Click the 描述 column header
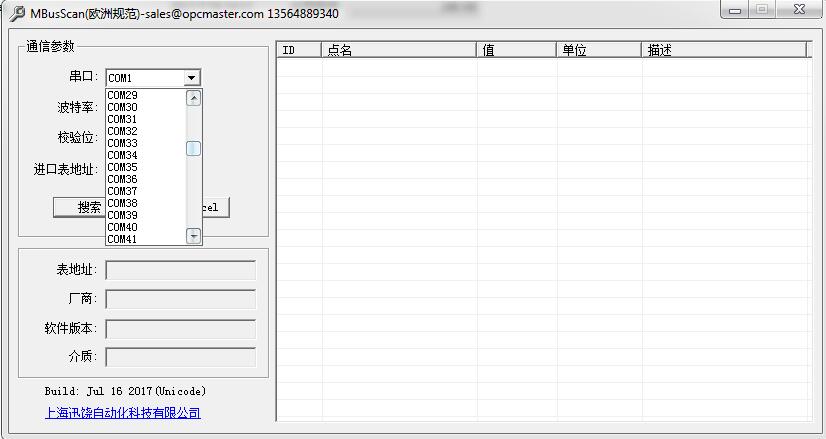This screenshot has height=439, width=826. pyautogui.click(x=723, y=50)
